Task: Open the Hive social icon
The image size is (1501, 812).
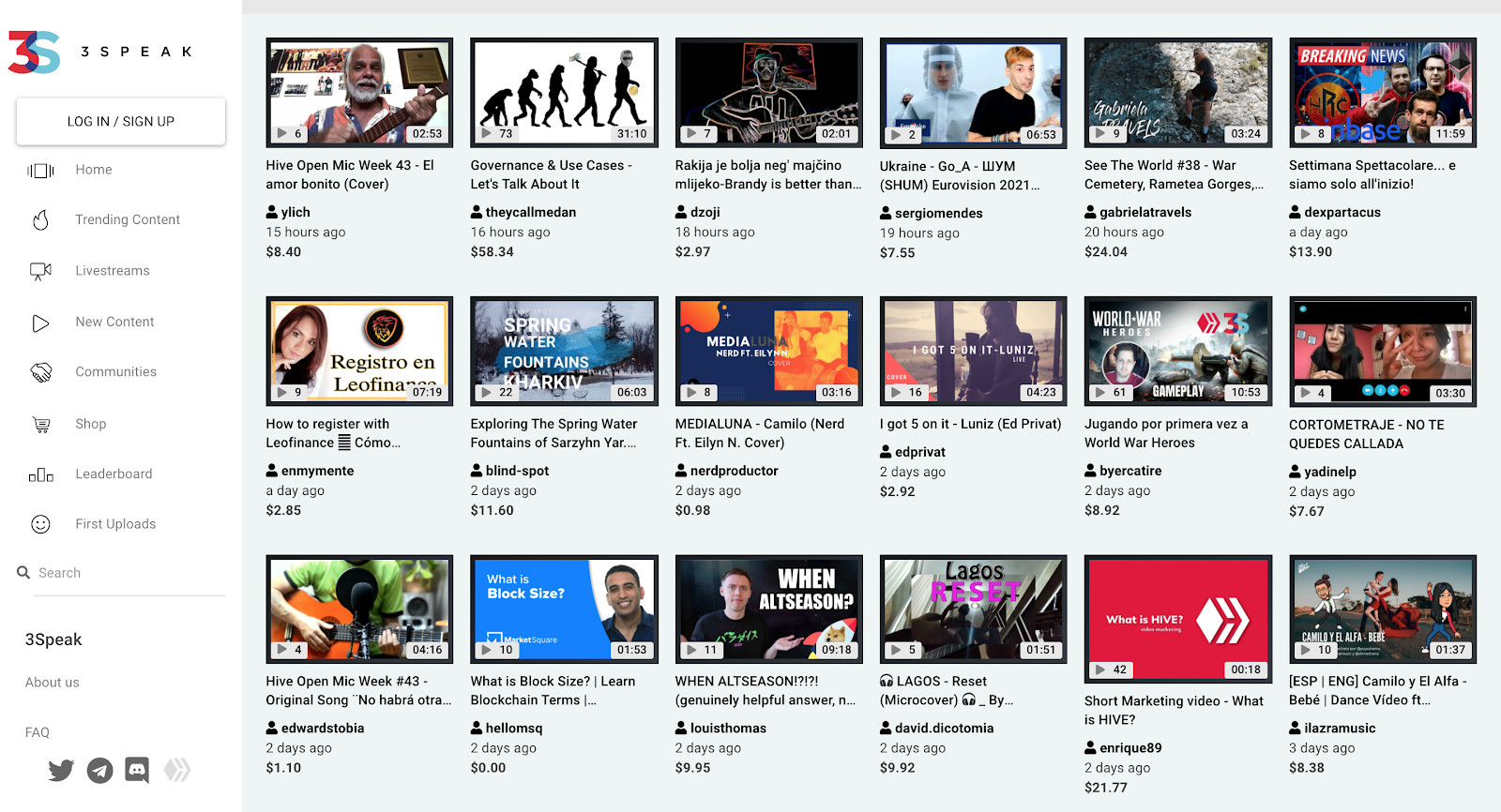Action: (176, 770)
